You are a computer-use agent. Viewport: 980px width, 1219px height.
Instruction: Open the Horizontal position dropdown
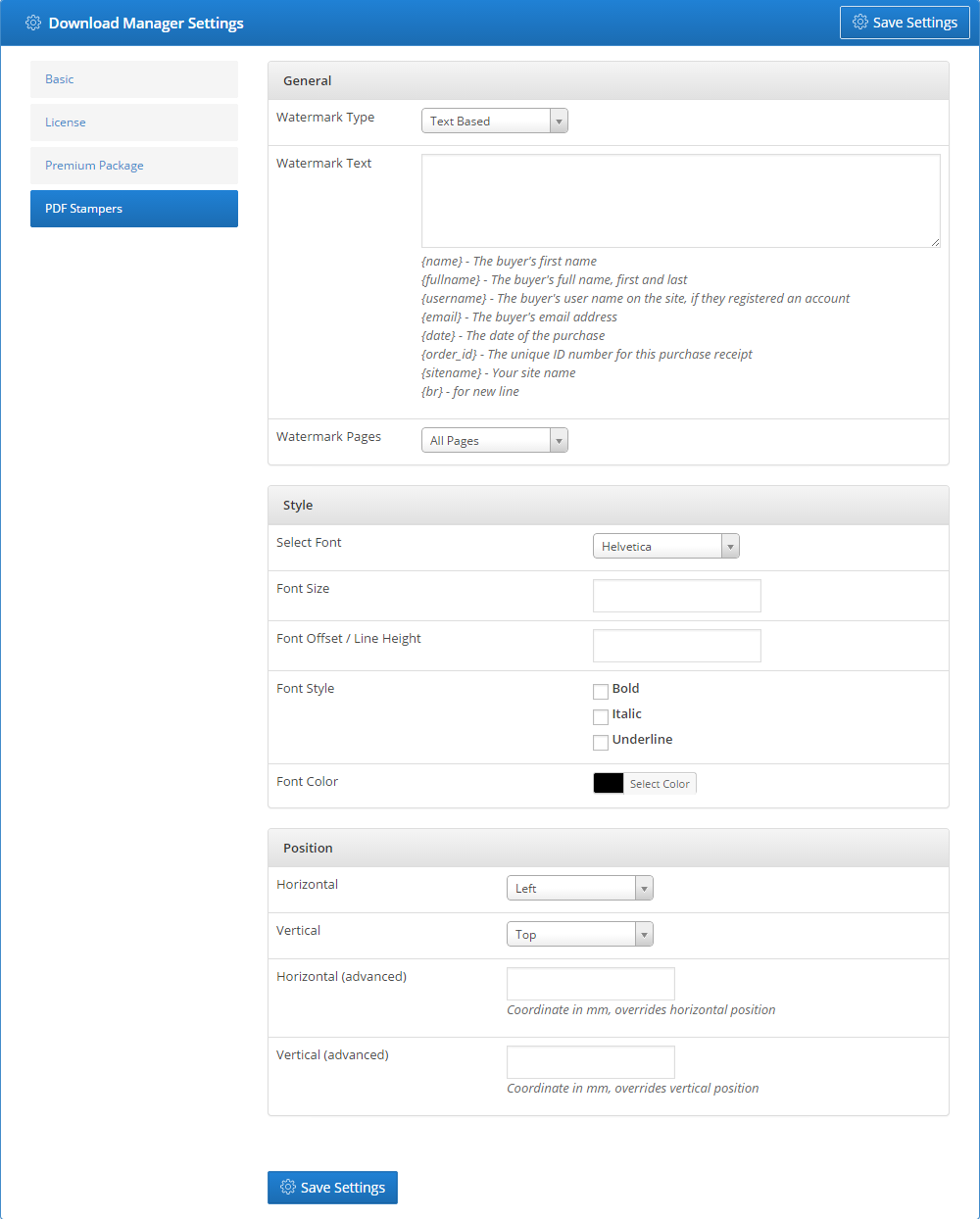click(x=580, y=888)
